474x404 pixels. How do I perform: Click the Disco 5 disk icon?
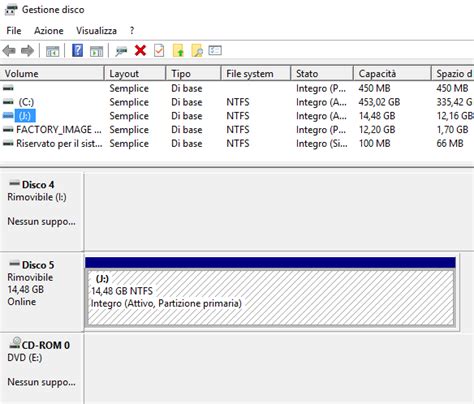14,264
